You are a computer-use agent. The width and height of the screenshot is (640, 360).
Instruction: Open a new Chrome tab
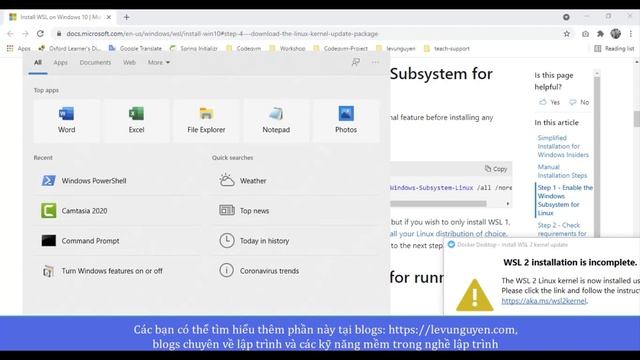(x=127, y=17)
